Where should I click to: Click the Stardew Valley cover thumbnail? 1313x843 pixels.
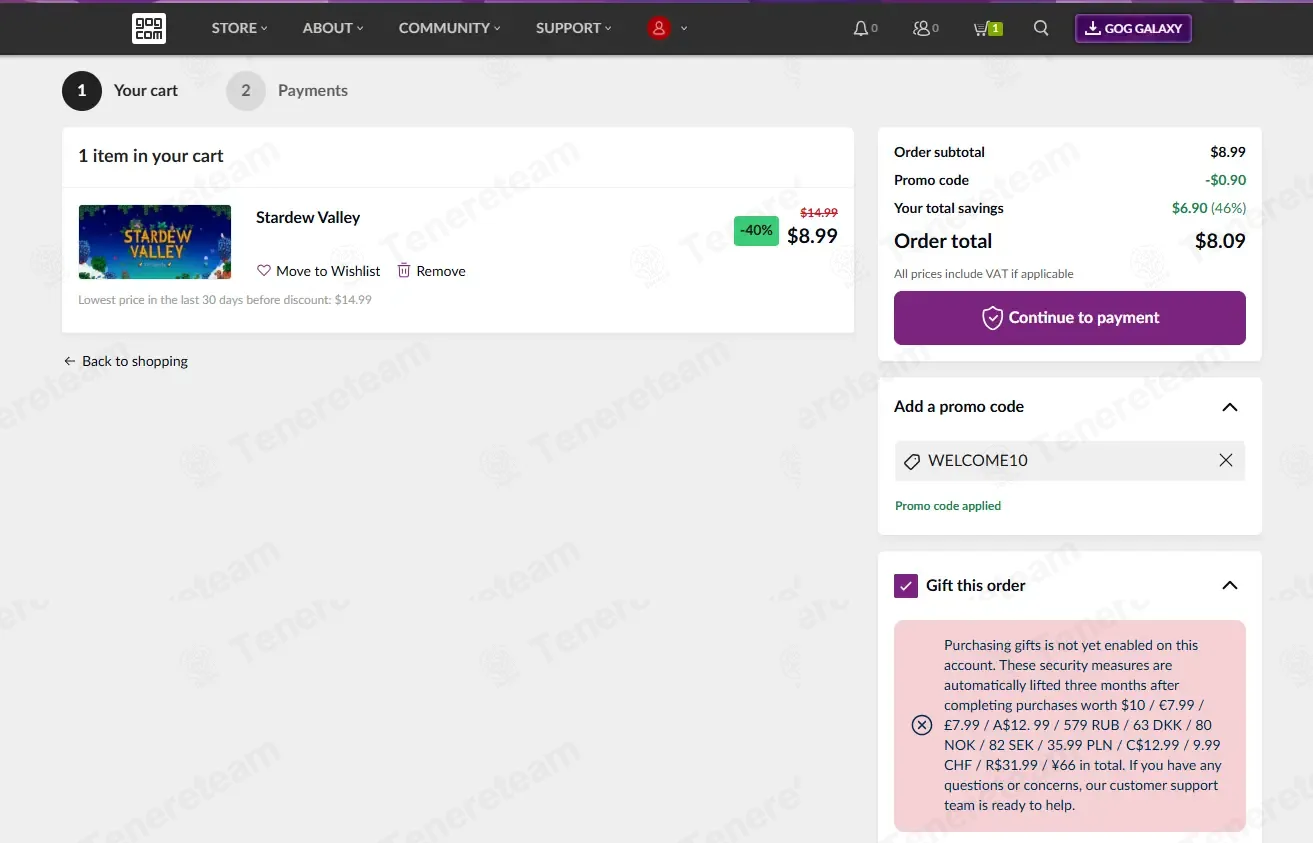tap(155, 242)
